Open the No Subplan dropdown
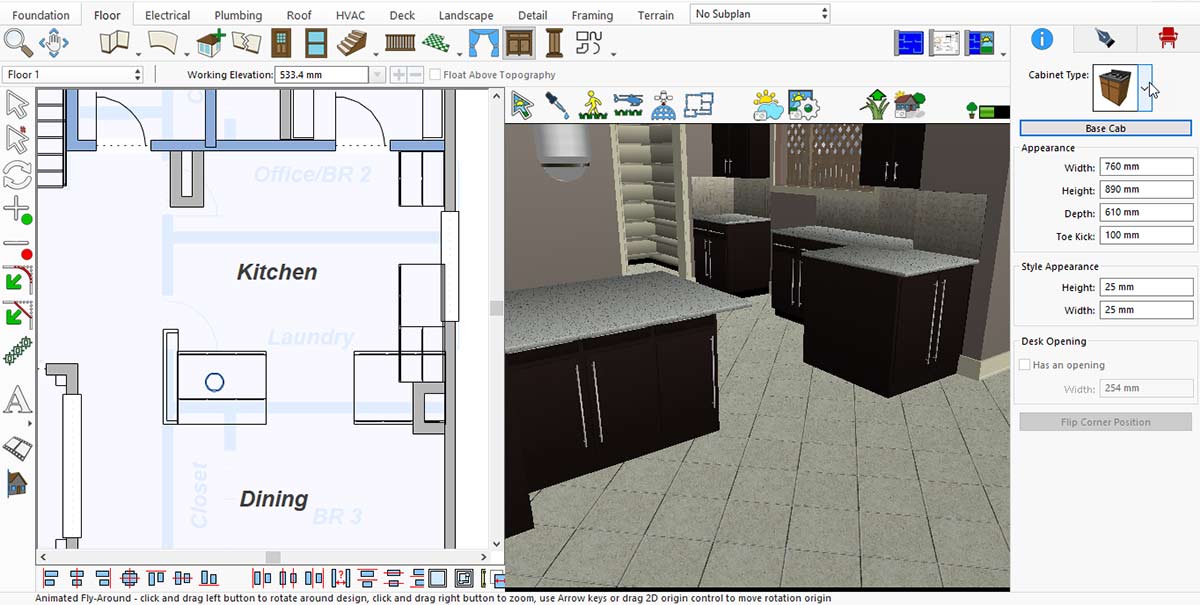The height and width of the screenshot is (605, 1200). 761,14
